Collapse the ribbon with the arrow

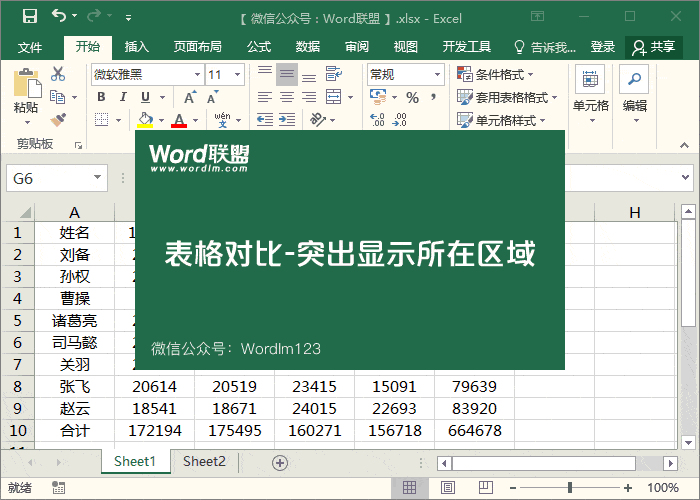[x=683, y=146]
